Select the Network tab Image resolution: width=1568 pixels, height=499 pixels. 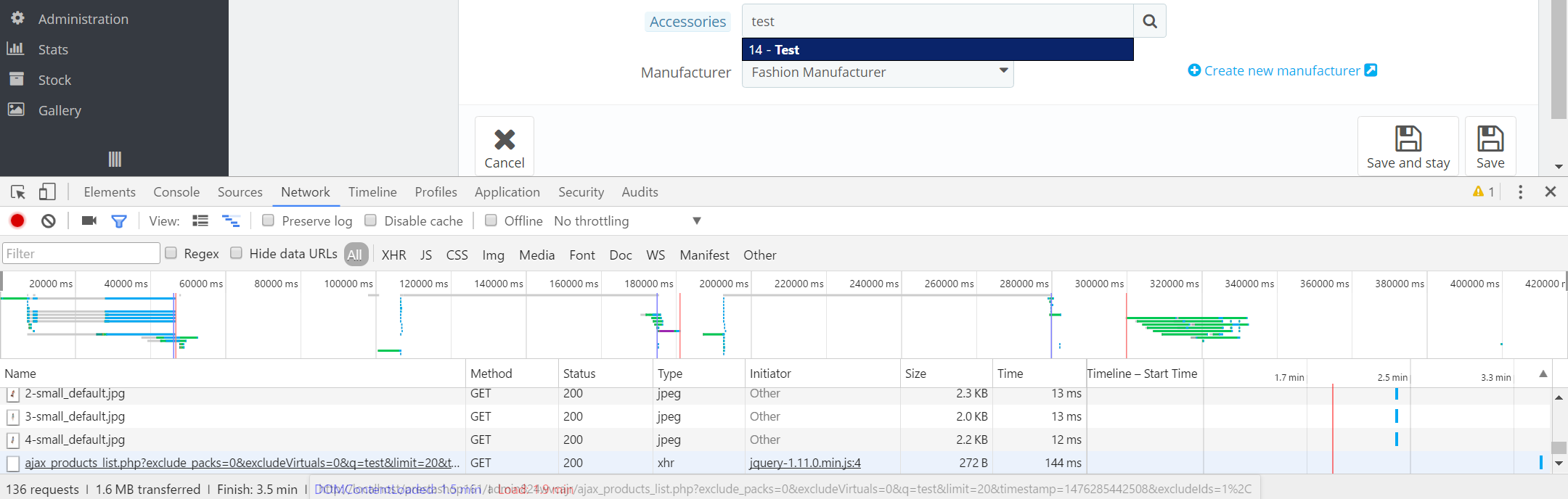click(x=306, y=192)
